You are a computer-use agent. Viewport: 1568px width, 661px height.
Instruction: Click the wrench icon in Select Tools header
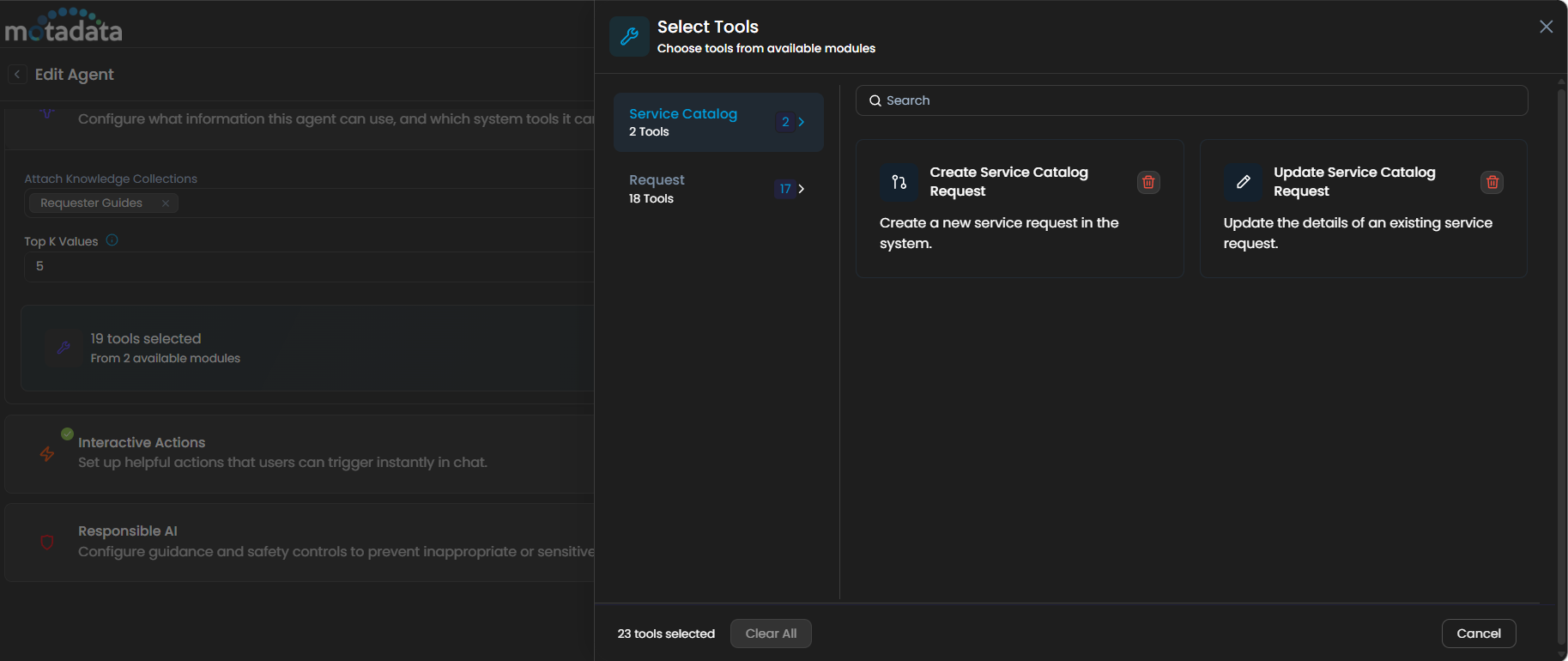point(629,36)
